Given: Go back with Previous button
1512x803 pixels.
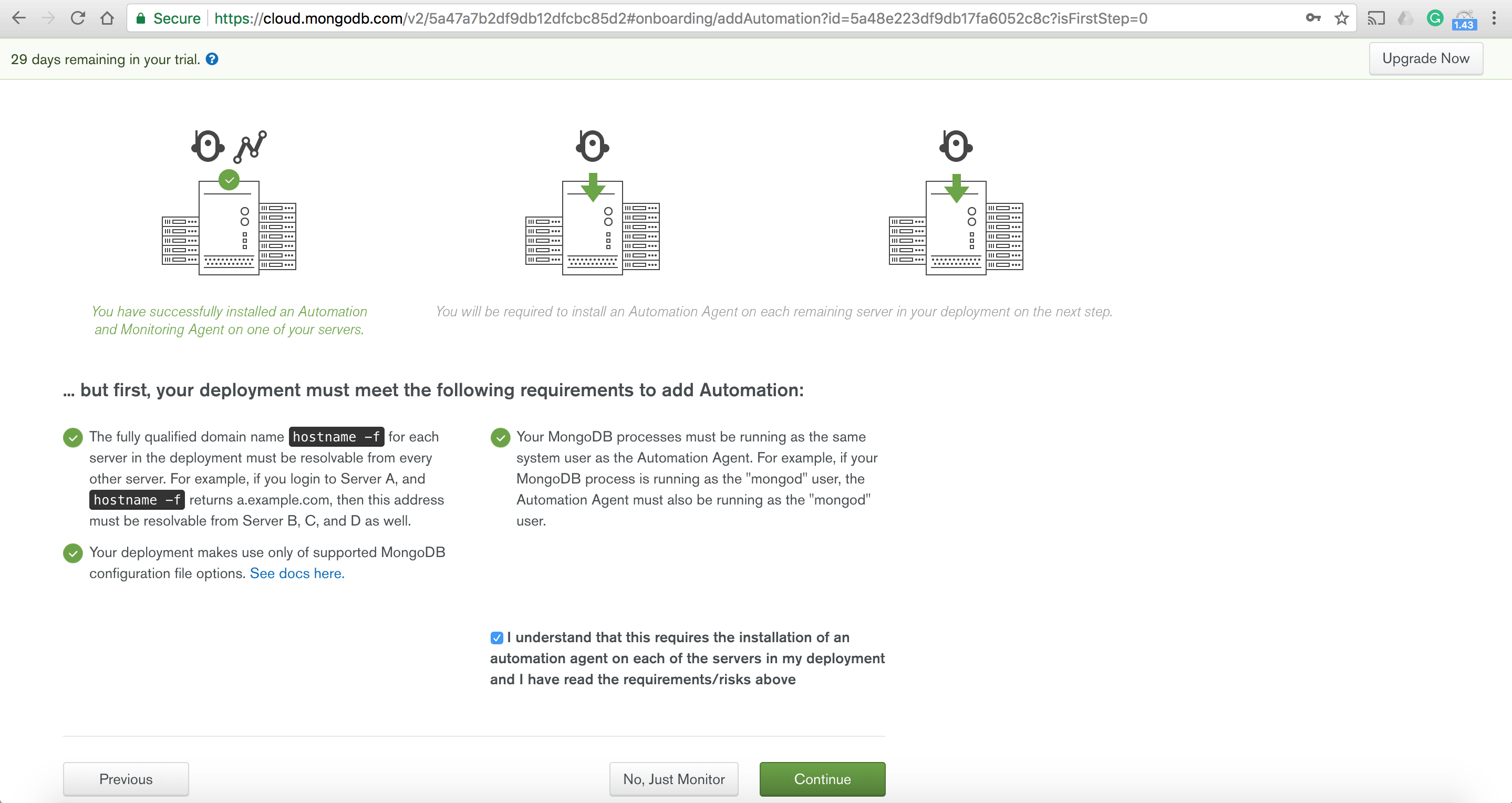Looking at the screenshot, I should click(126, 779).
